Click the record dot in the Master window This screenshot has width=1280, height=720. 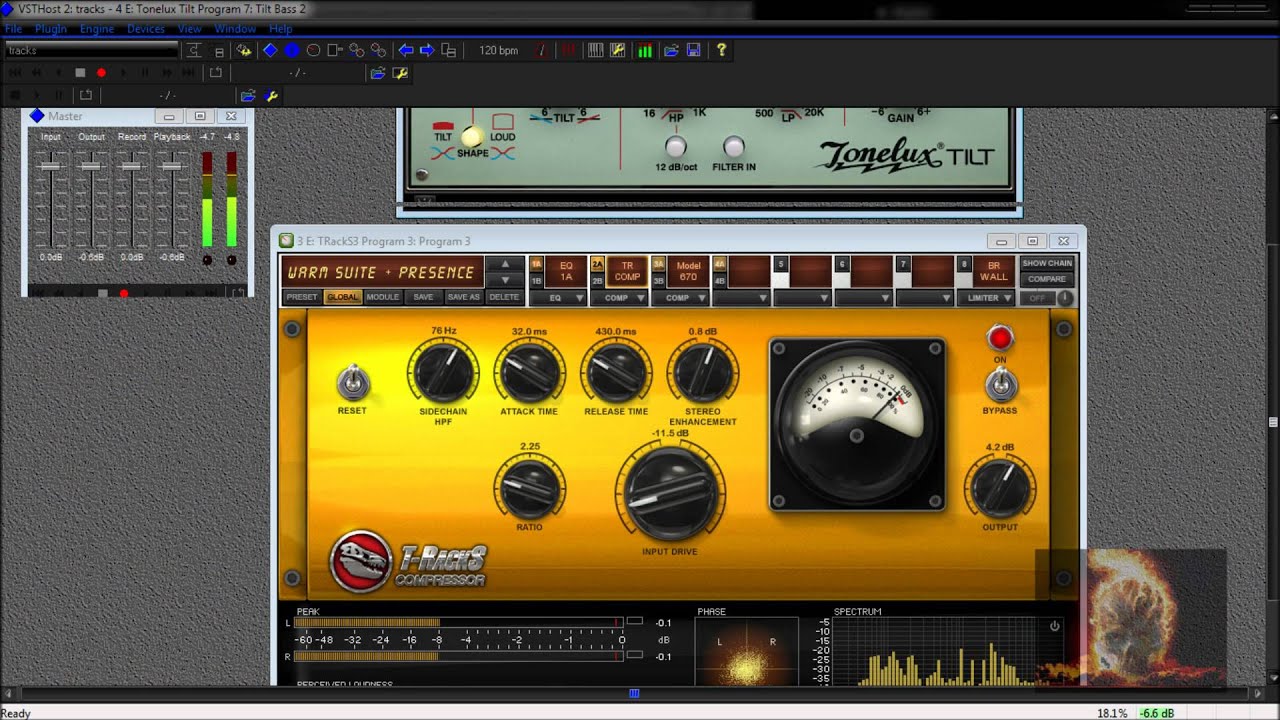pyautogui.click(x=123, y=293)
